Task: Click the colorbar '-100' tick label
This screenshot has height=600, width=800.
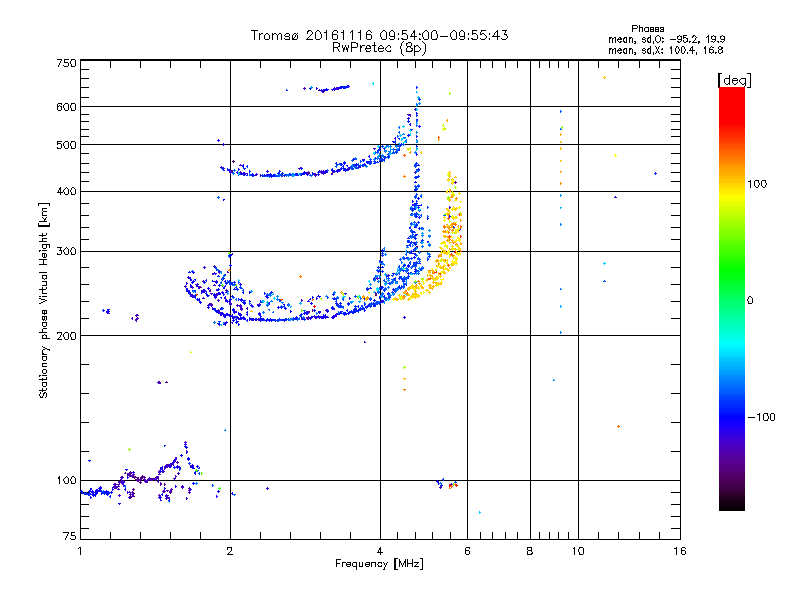Action: pos(761,417)
